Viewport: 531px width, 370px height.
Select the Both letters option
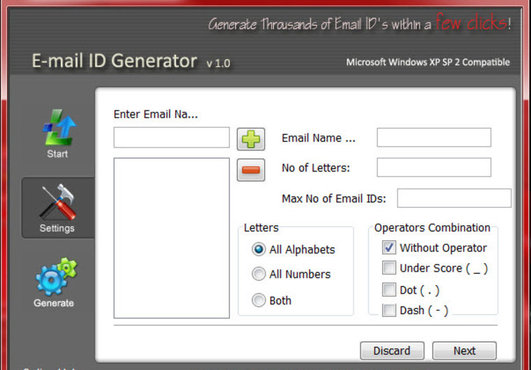[258, 300]
